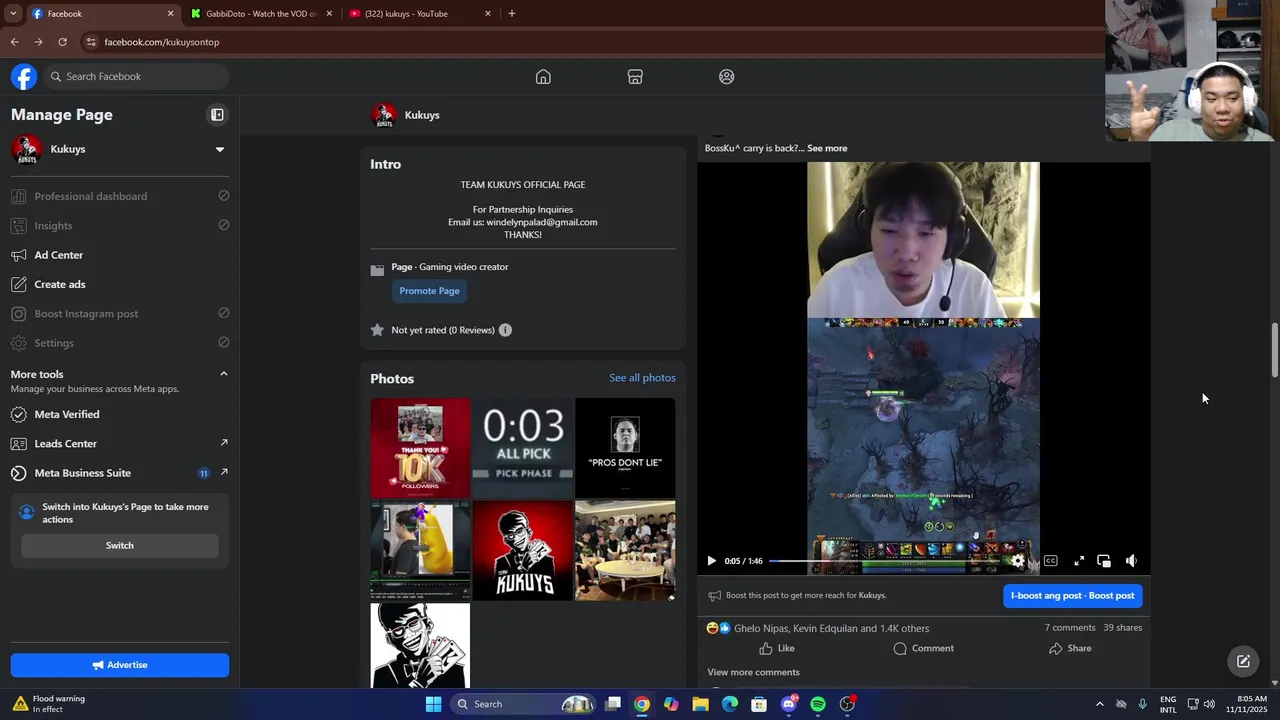1280x720 pixels.
Task: Toggle closed captions on the video
Action: tap(1050, 561)
